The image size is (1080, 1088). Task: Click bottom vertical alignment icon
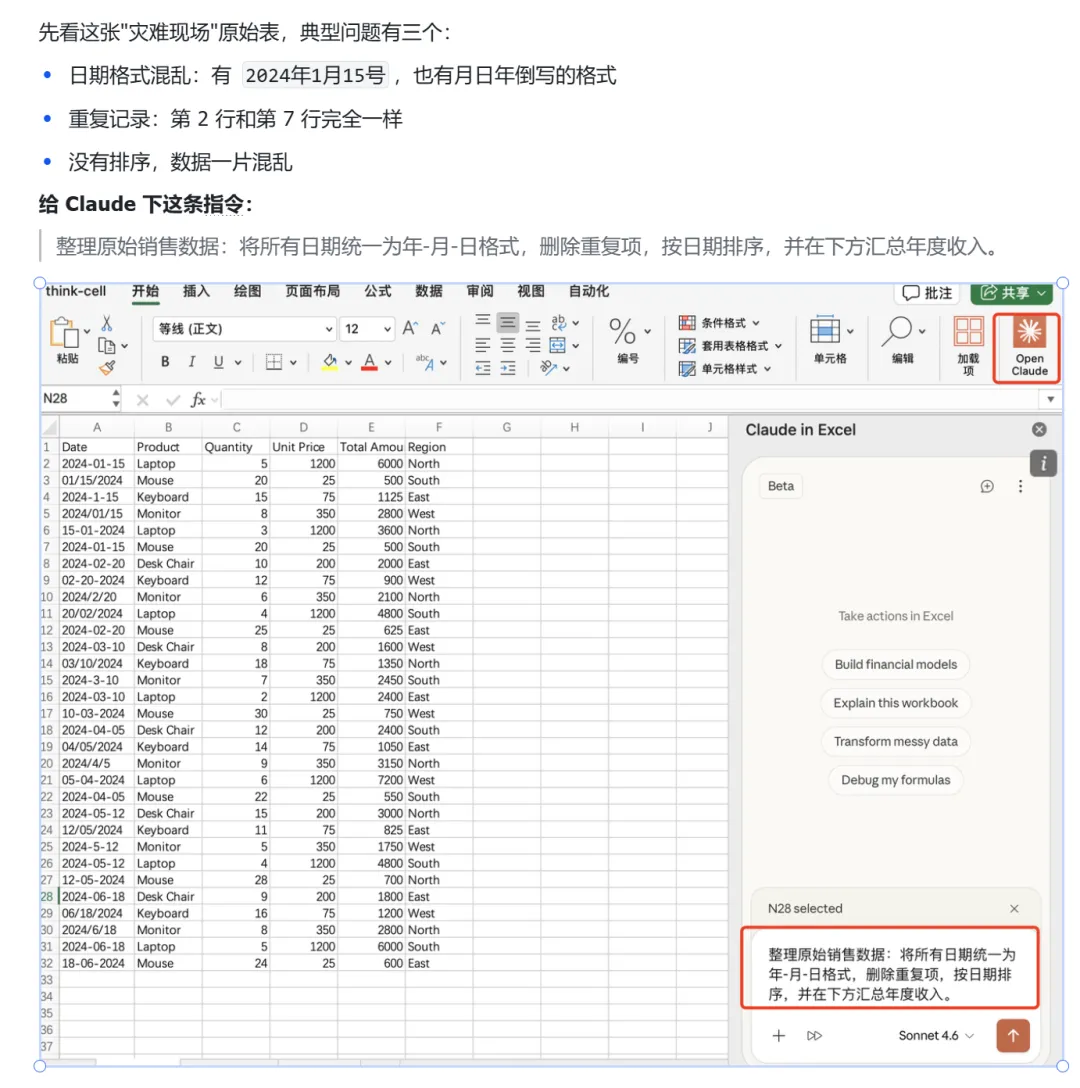(x=532, y=324)
